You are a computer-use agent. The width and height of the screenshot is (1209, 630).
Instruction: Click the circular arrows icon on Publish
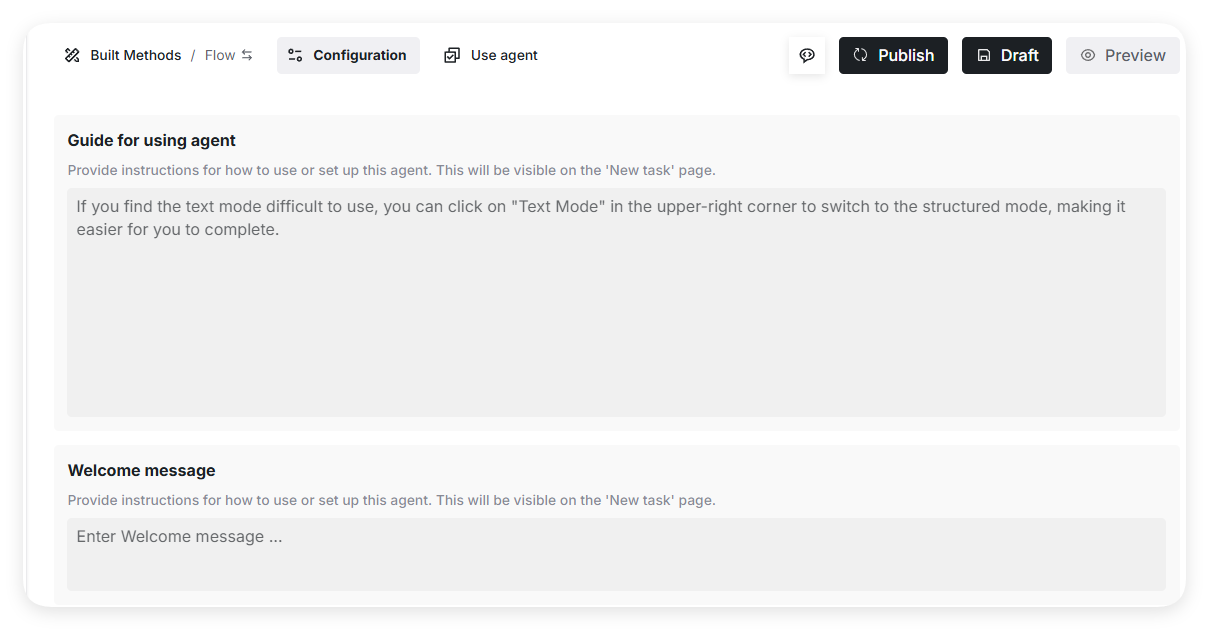pyautogui.click(x=860, y=55)
